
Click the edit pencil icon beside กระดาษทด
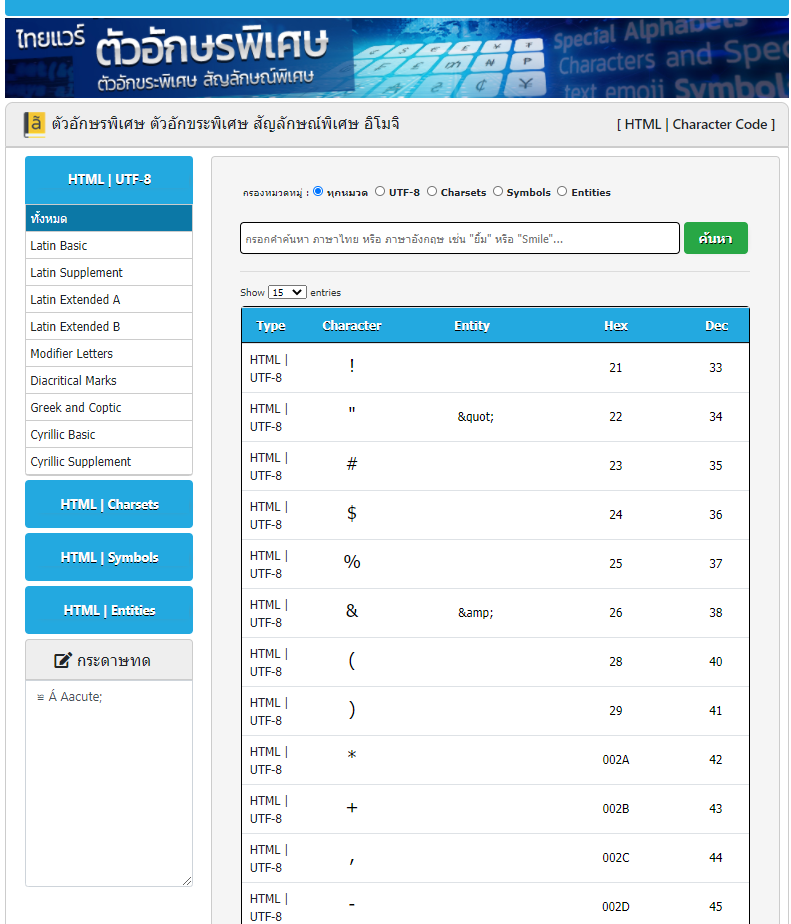(62, 661)
